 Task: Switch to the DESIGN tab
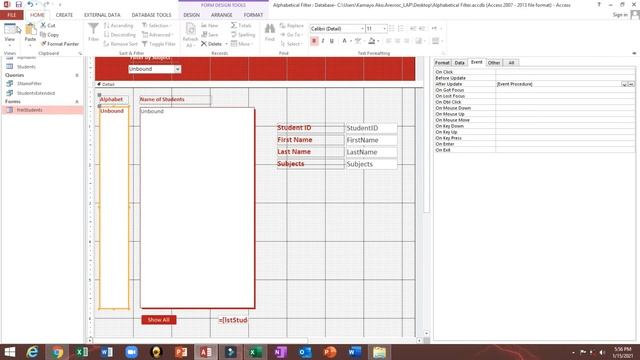191,15
